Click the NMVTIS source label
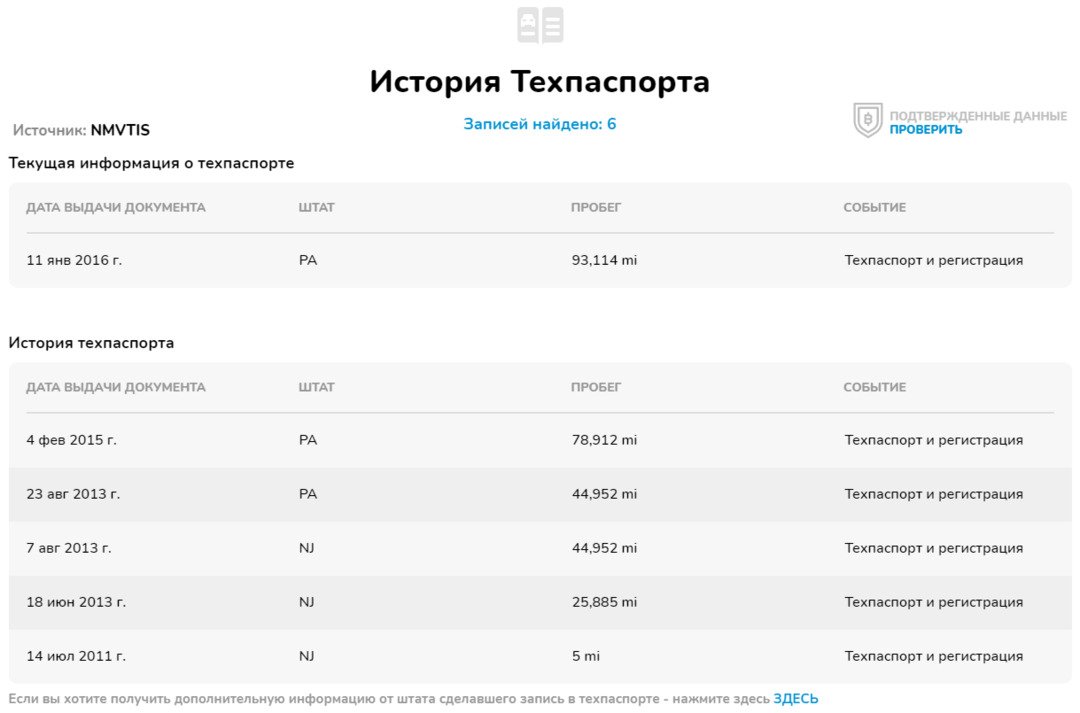 [120, 130]
